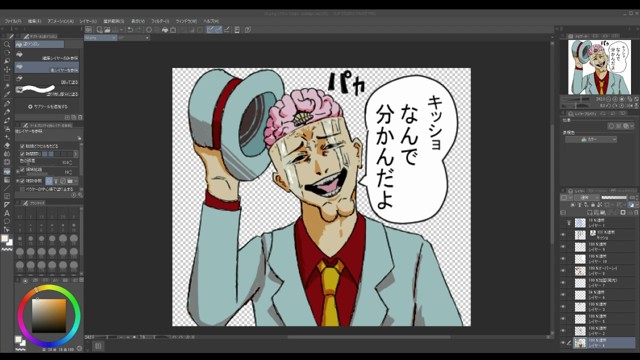
Task: Toggle 複数参照 checkbox
Action: (x=22, y=180)
